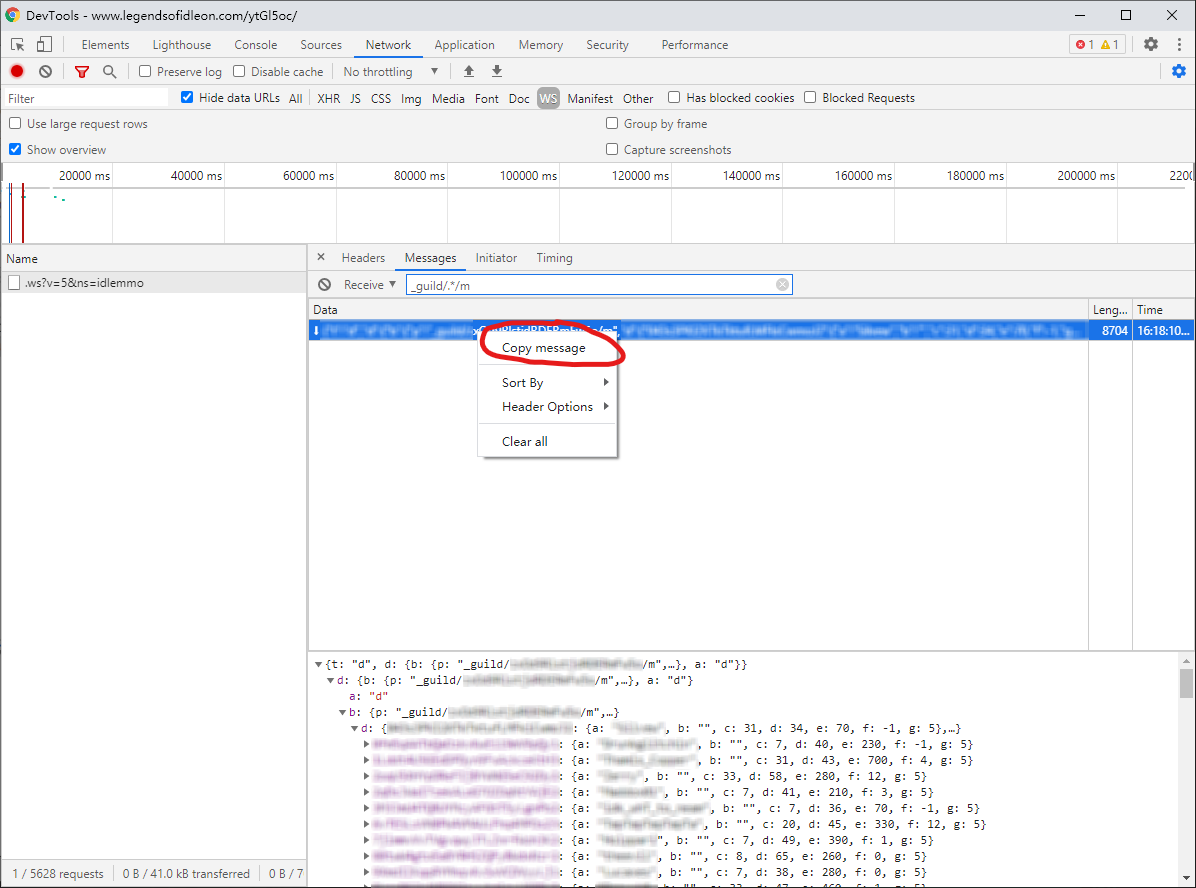1196x888 pixels.
Task: Switch to the Elements panel tab
Action: (105, 45)
